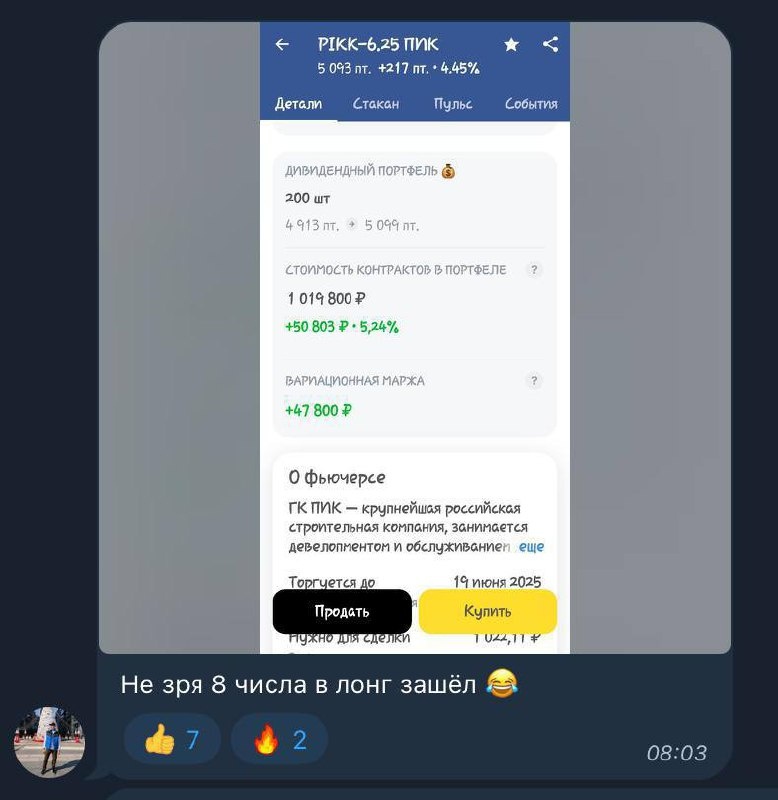The width and height of the screenshot is (778, 800).
Task: Open the sender's profile avatar
Action: tap(49, 742)
